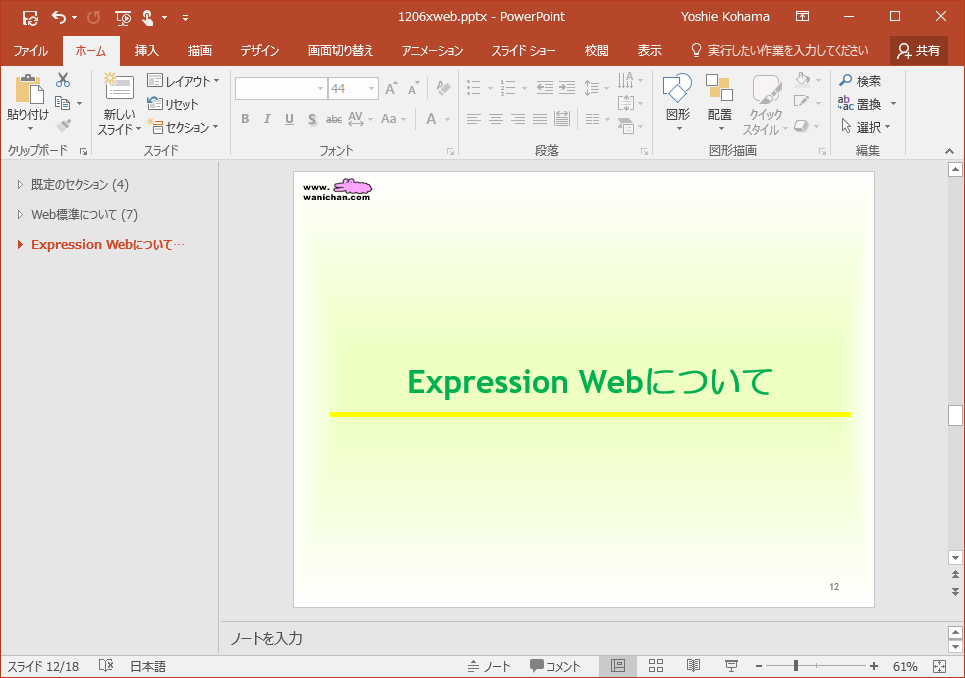Screen dimensions: 965x678
Task: Open the Animations (アニメーション) tab
Action: (x=432, y=50)
